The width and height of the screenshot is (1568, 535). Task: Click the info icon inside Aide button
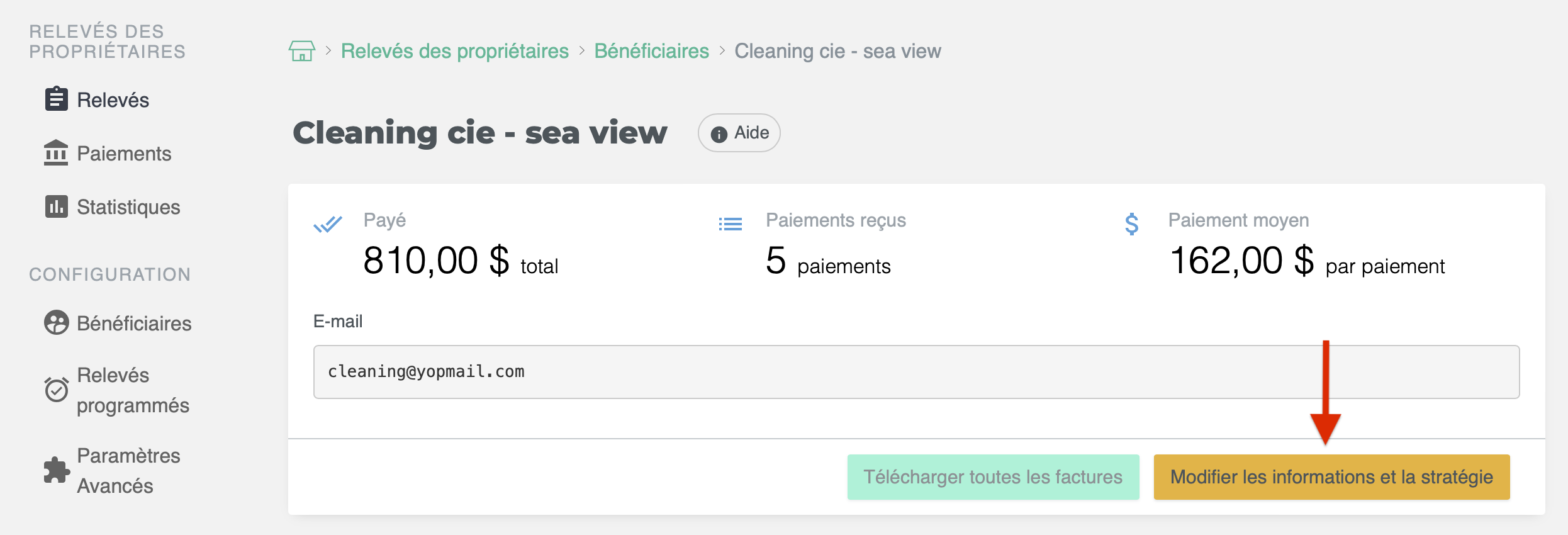coord(719,133)
